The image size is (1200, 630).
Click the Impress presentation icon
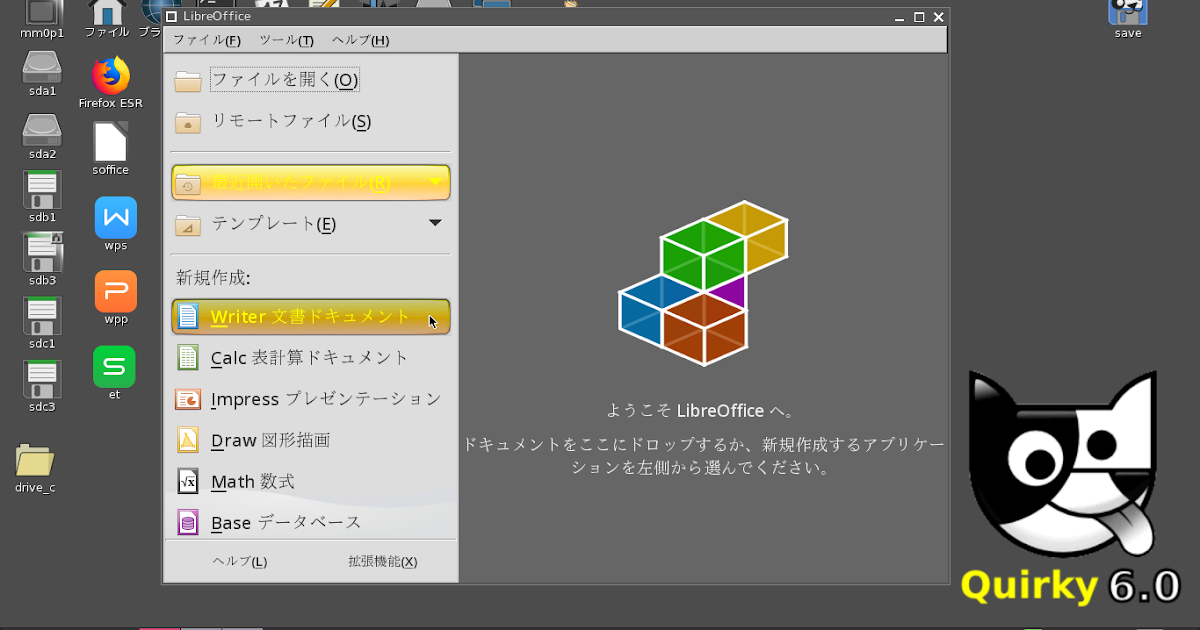(x=187, y=399)
